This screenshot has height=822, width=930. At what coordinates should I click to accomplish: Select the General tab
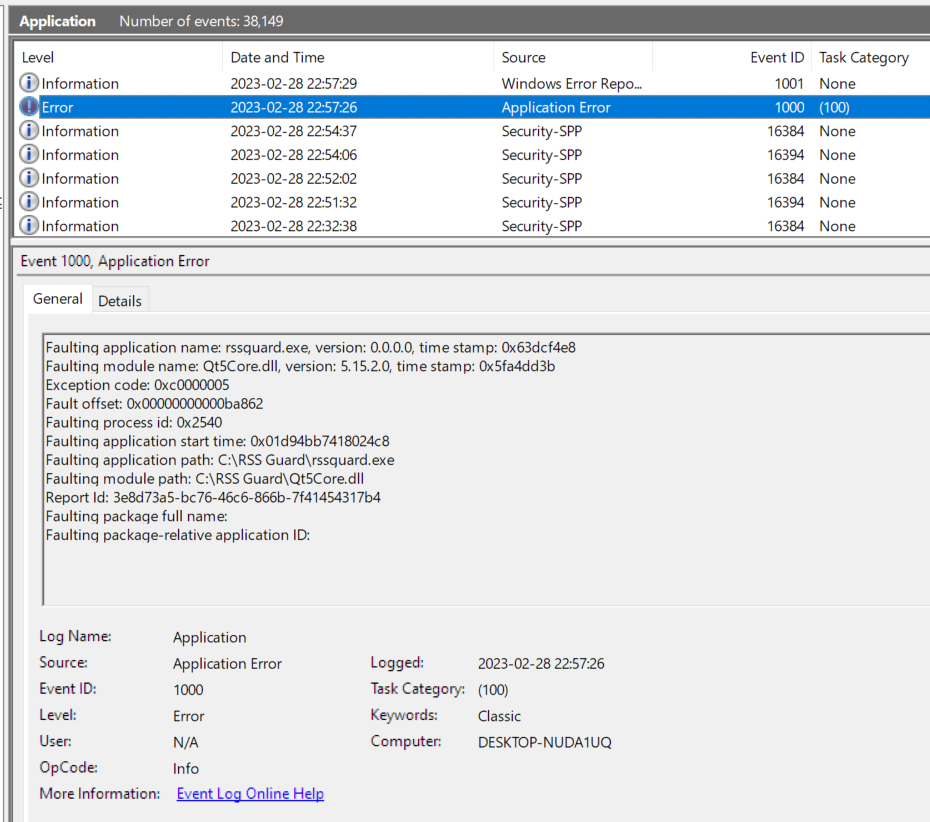pos(57,299)
